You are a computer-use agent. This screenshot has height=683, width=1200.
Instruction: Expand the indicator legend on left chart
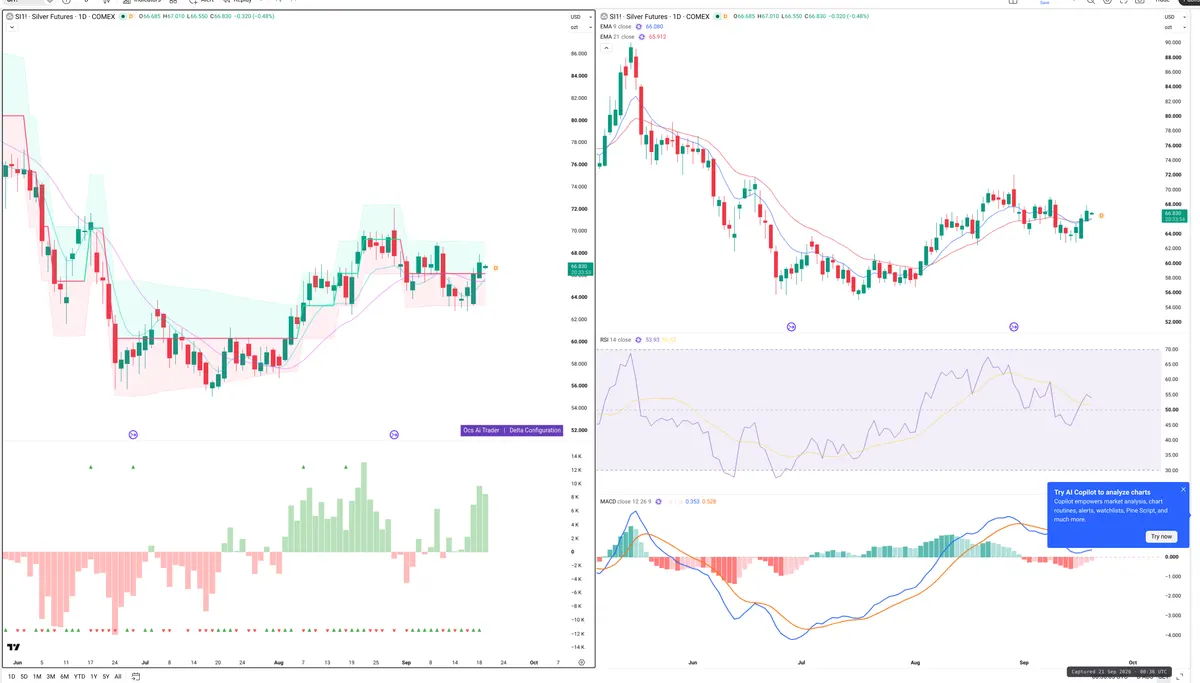10,28
